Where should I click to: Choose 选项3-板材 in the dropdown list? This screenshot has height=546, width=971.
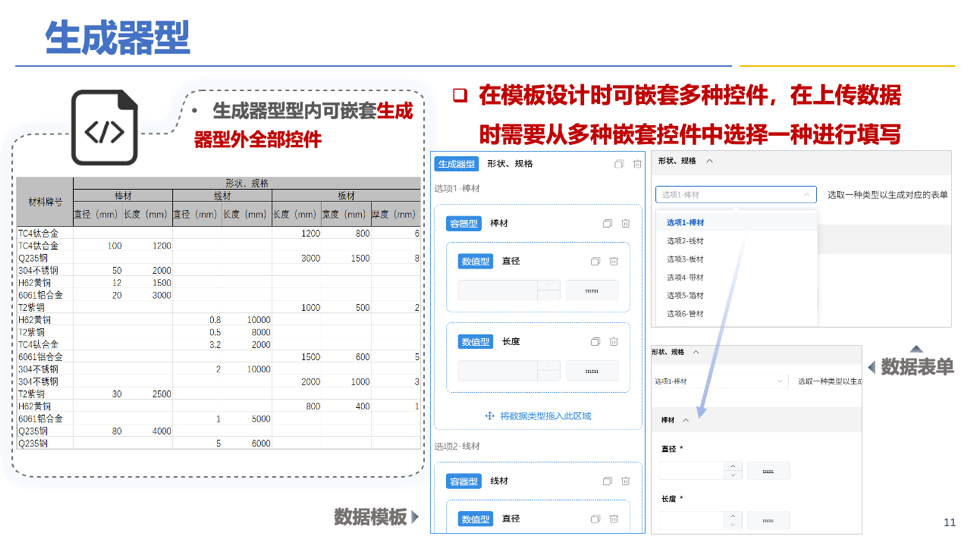[685, 259]
